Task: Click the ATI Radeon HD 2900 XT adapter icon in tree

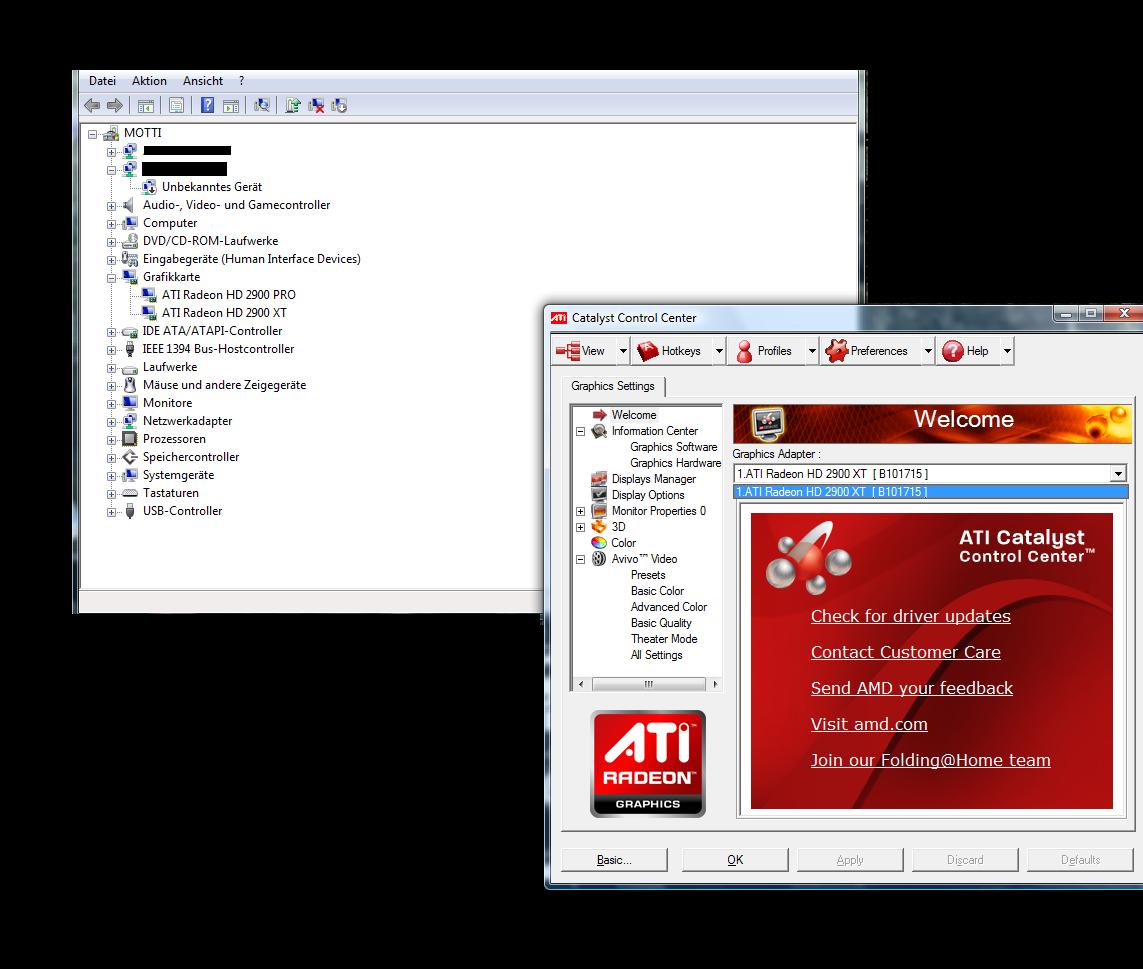Action: click(149, 313)
